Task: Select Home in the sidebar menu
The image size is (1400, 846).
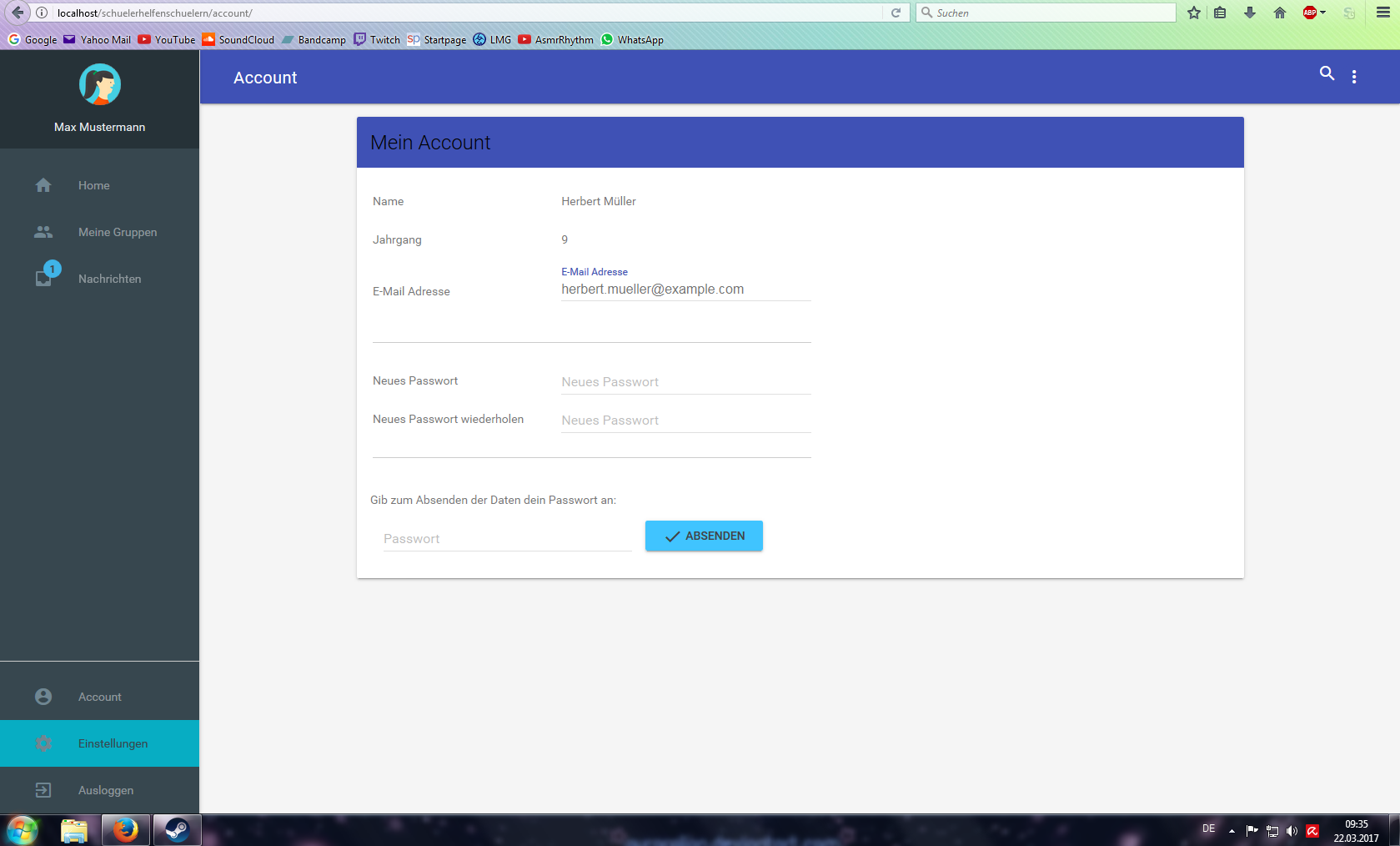Action: (x=100, y=185)
